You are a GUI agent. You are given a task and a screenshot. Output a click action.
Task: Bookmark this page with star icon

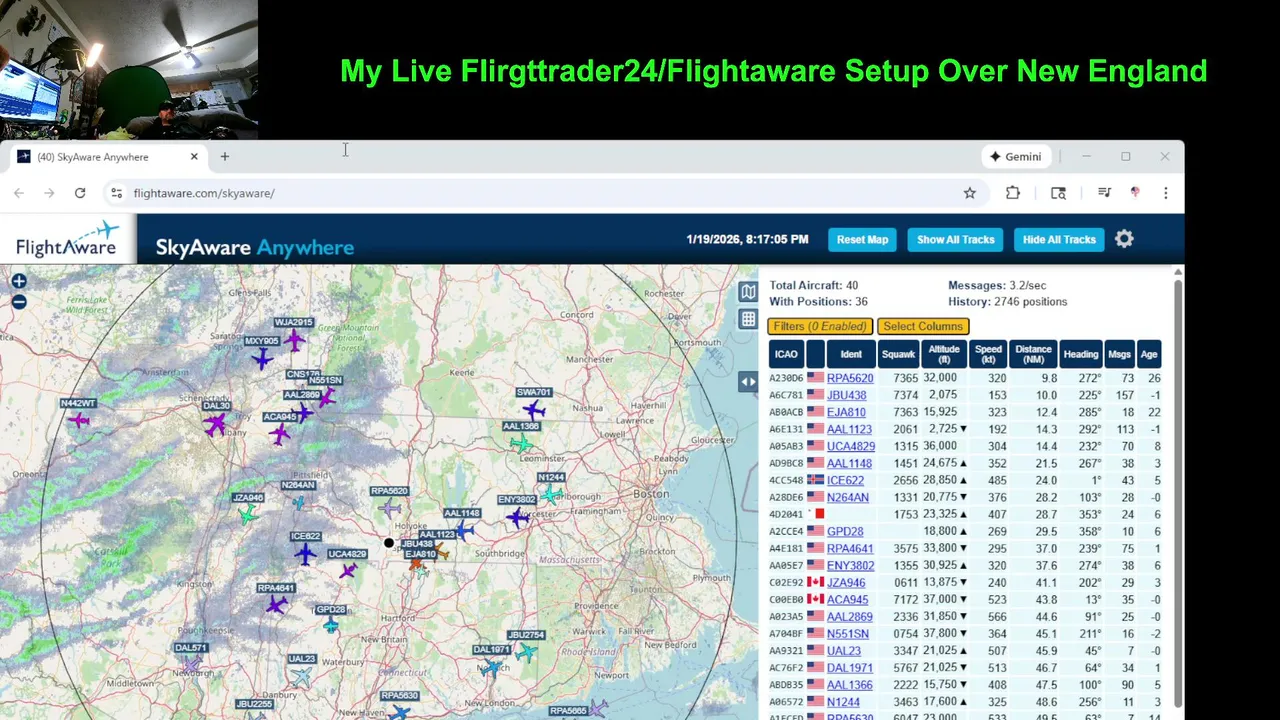click(x=969, y=193)
